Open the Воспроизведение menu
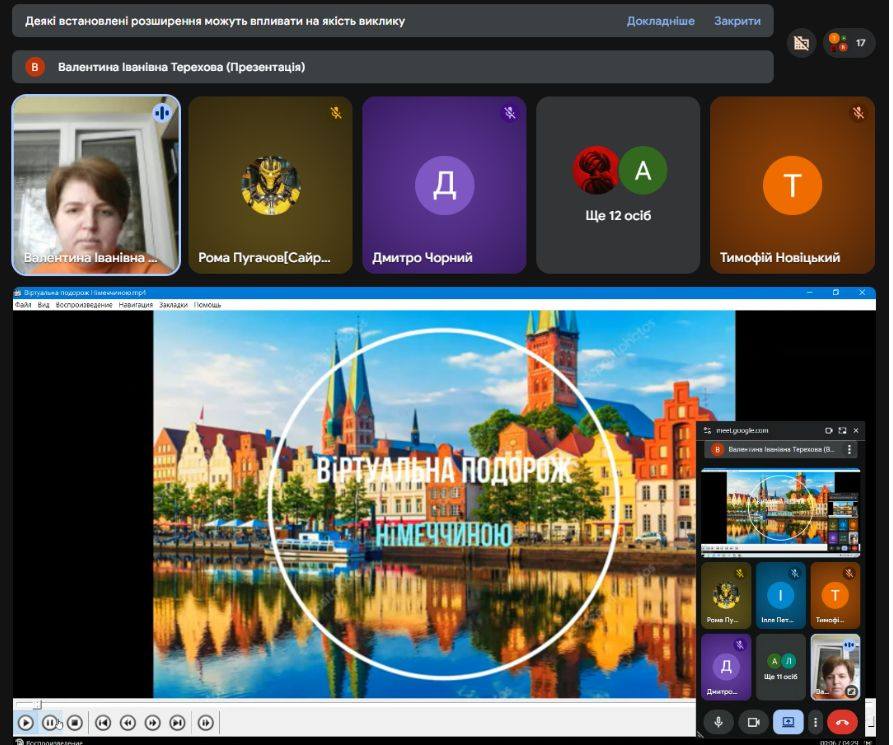893x745 pixels. click(84, 305)
